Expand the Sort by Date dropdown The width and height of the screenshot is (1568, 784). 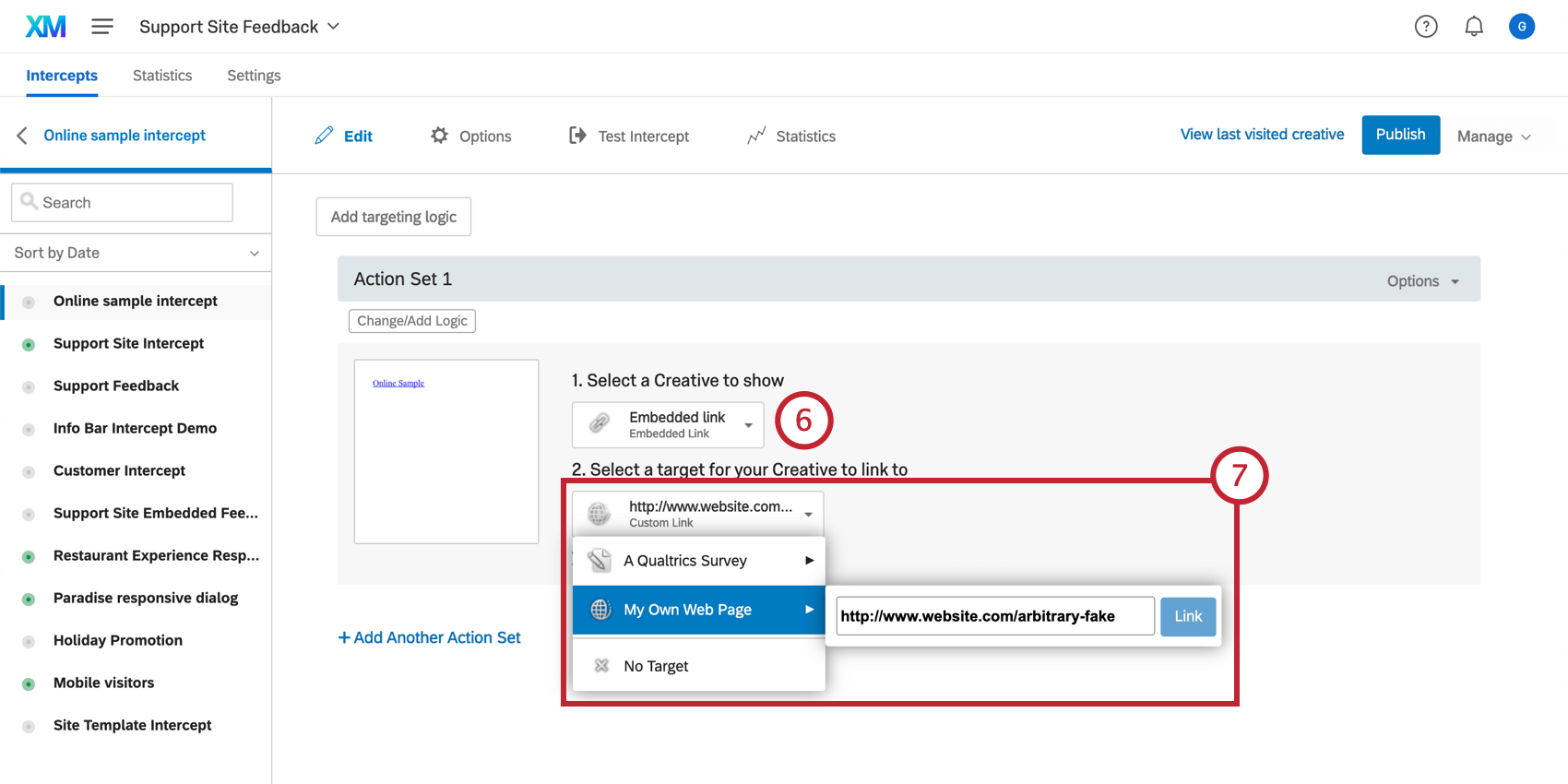point(136,253)
